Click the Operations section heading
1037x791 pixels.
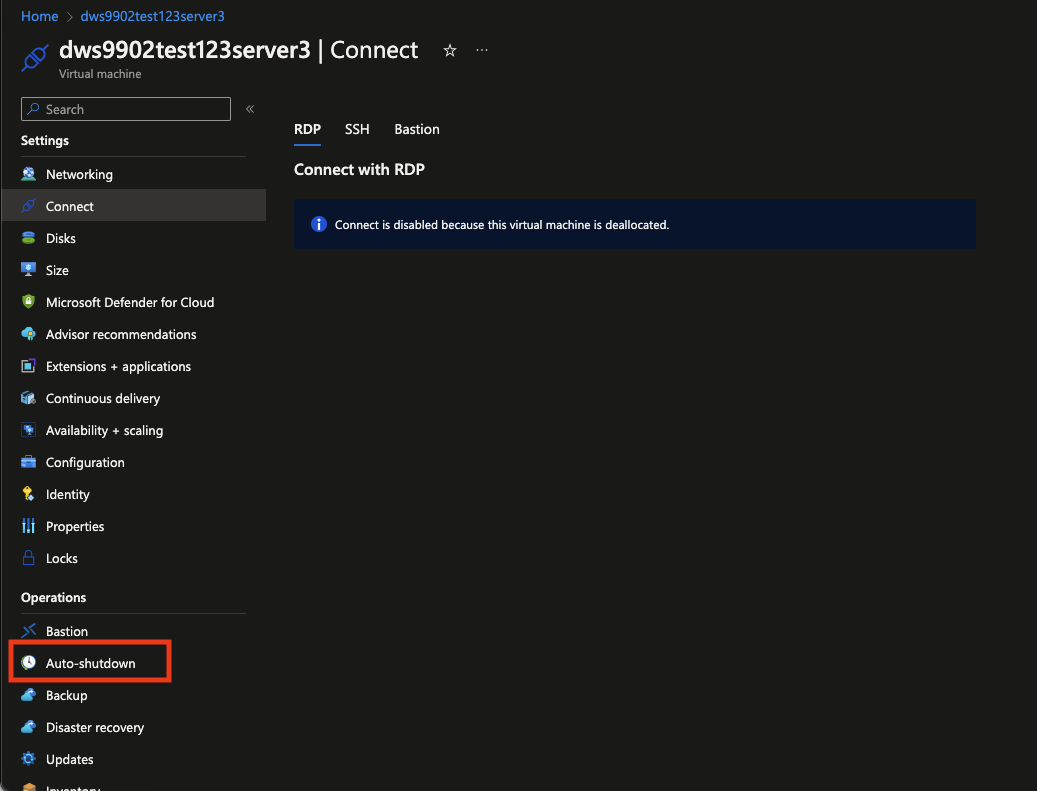pos(54,597)
